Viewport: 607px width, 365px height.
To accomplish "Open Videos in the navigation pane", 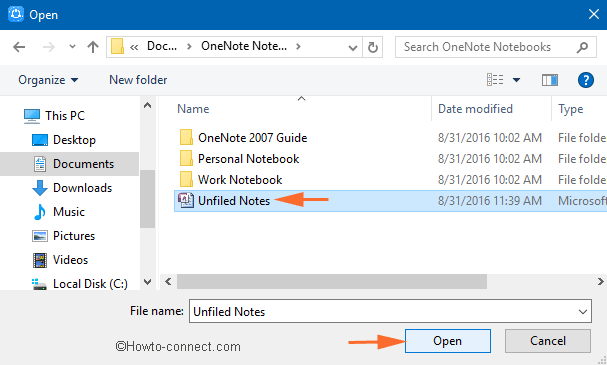I will (70, 260).
